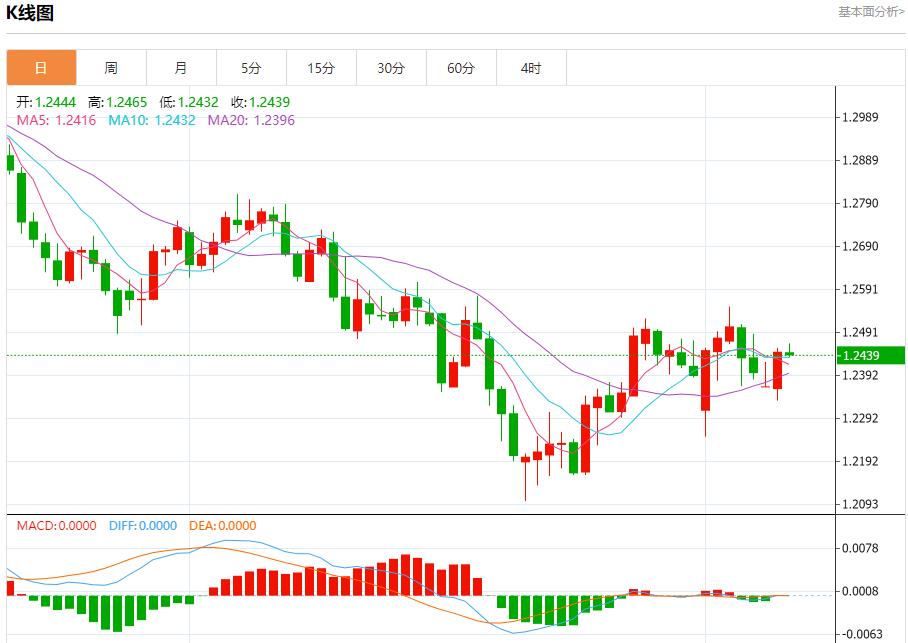Switch to the 5分 interval tab

[x=251, y=68]
